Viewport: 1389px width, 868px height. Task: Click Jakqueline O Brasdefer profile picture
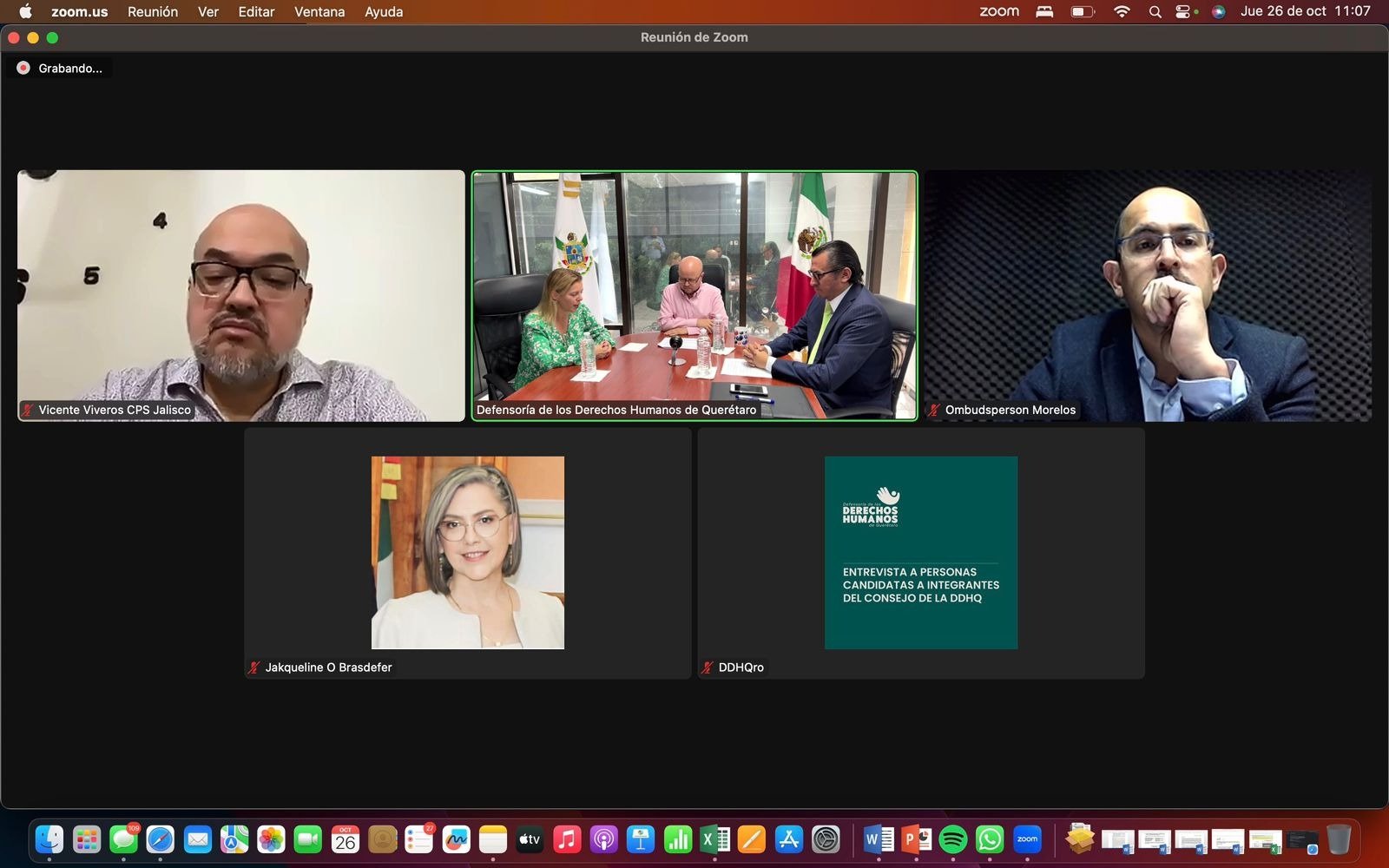(468, 552)
